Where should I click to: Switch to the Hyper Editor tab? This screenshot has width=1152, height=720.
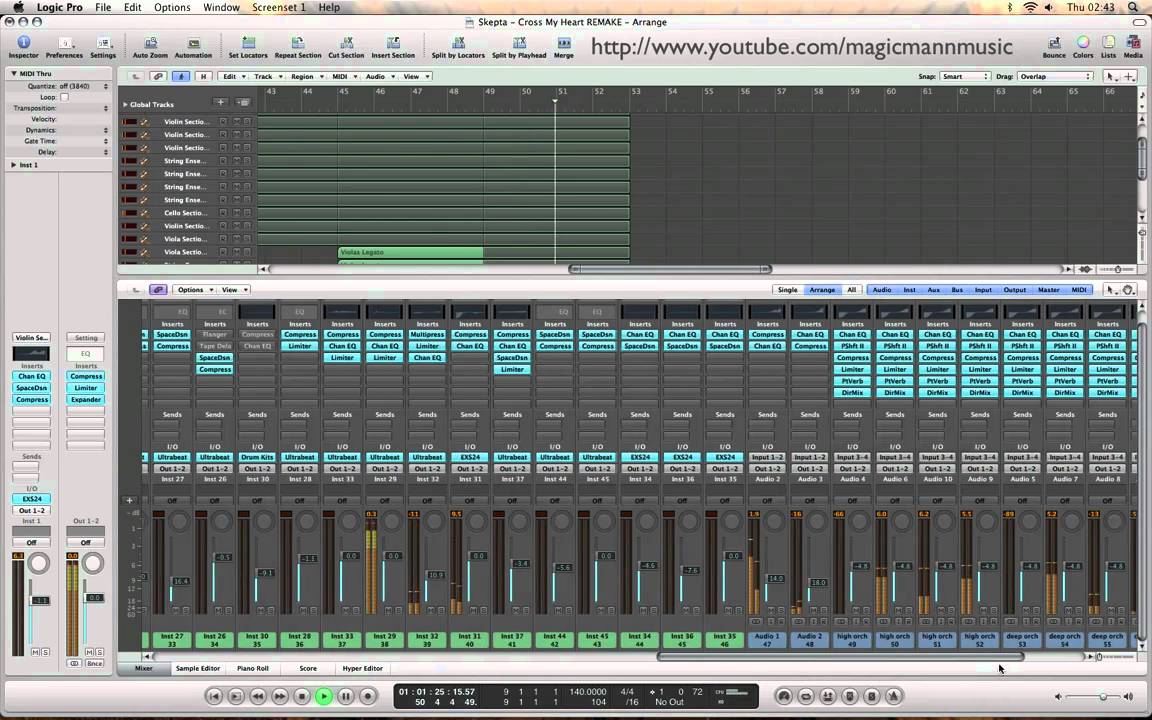pyautogui.click(x=362, y=669)
